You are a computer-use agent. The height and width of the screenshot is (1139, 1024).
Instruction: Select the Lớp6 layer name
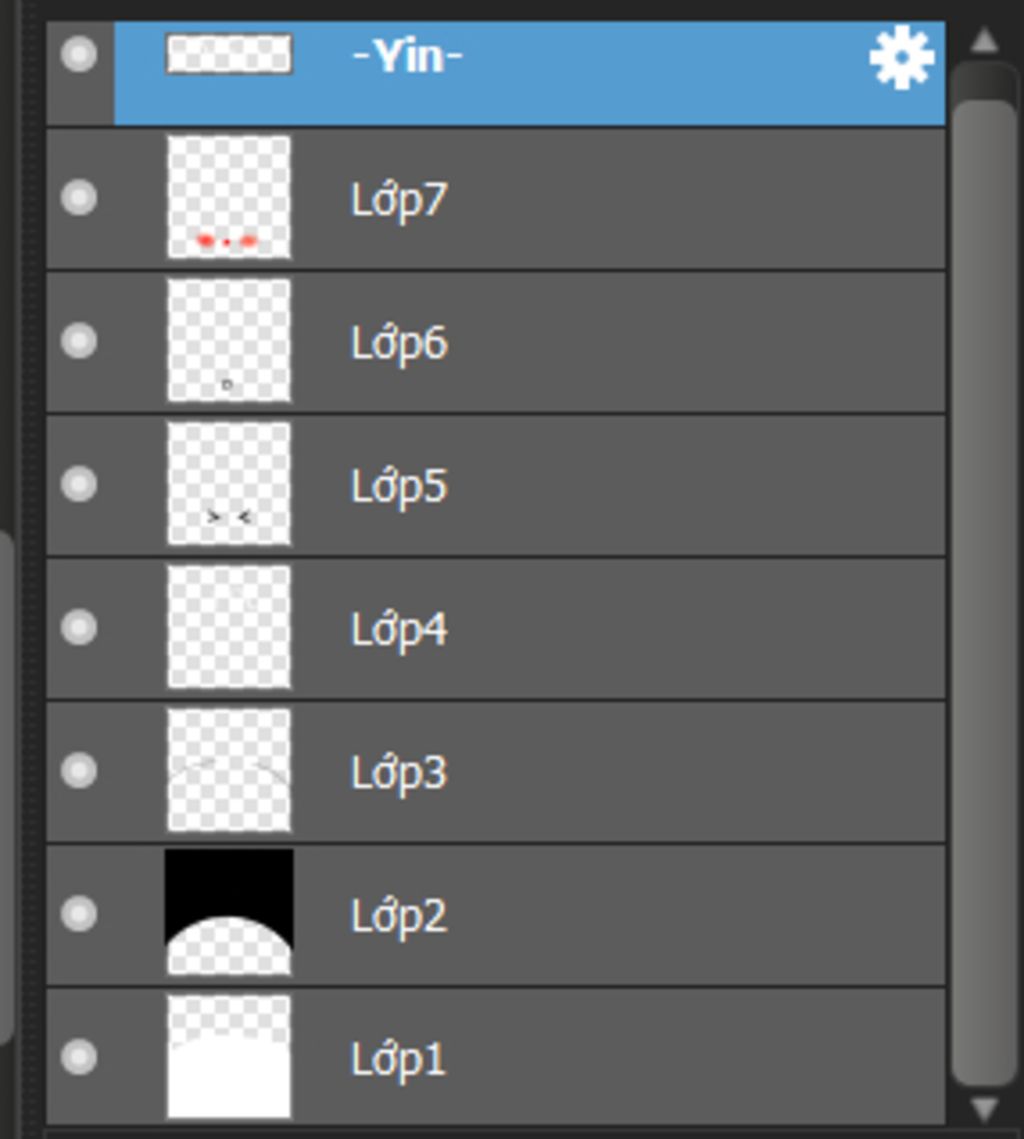[399, 343]
